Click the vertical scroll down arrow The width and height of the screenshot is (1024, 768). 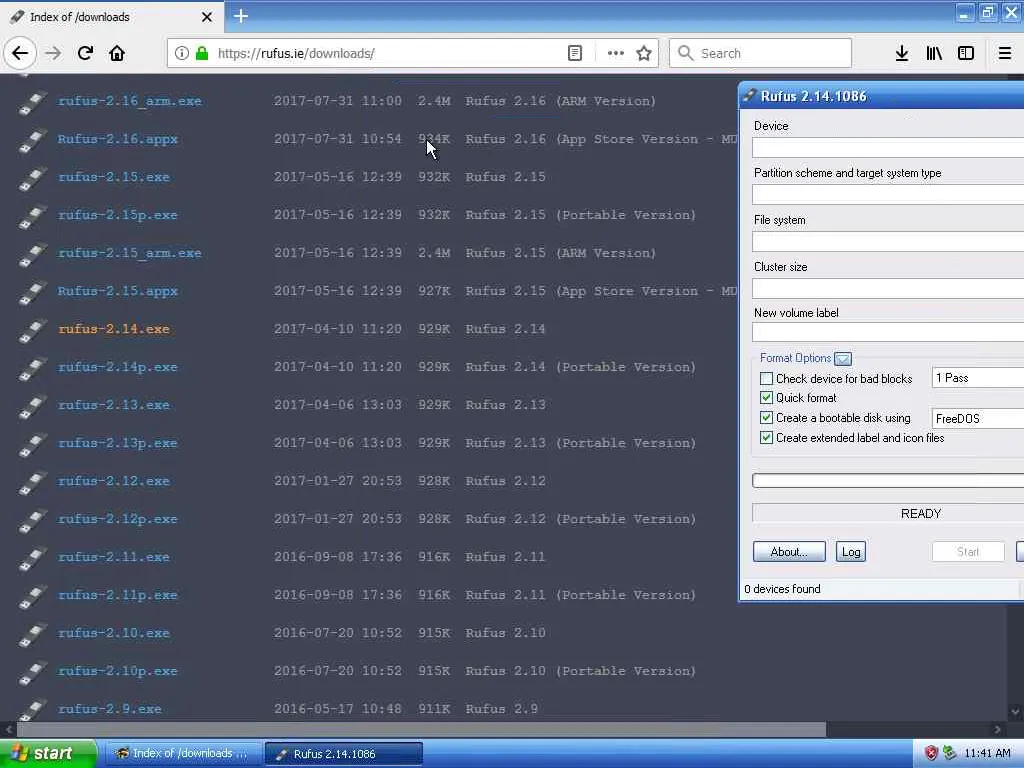(1015, 712)
